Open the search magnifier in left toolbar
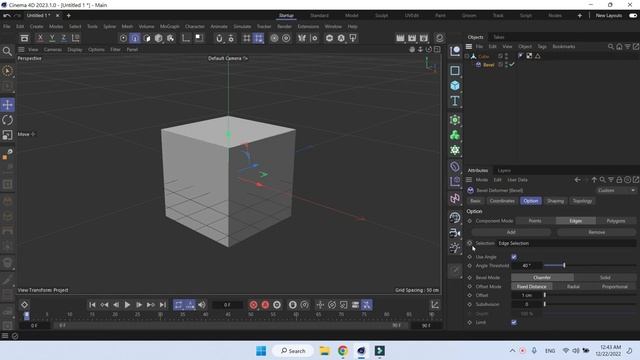The image size is (640, 360). (7, 51)
